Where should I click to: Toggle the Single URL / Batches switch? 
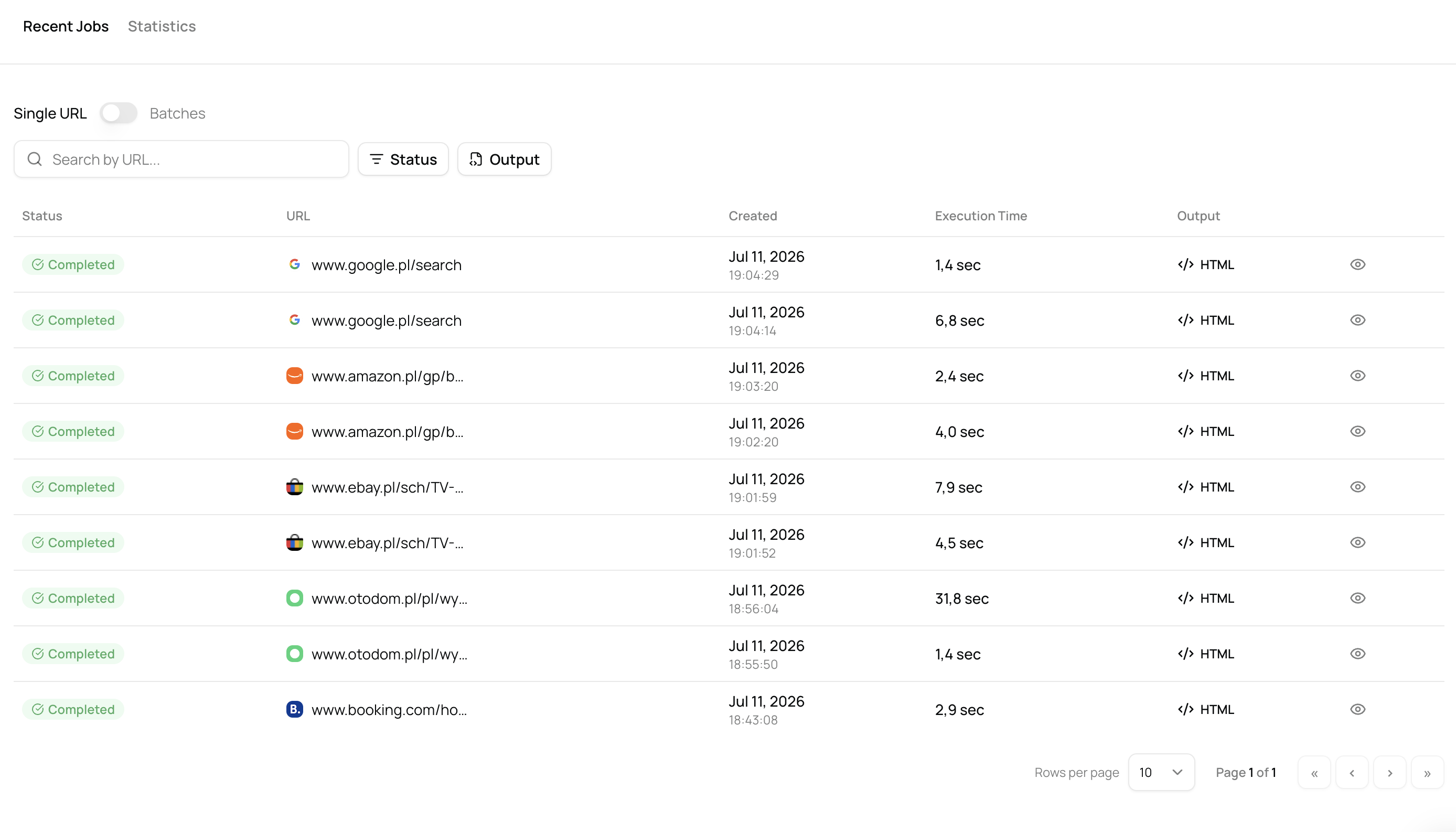(119, 113)
